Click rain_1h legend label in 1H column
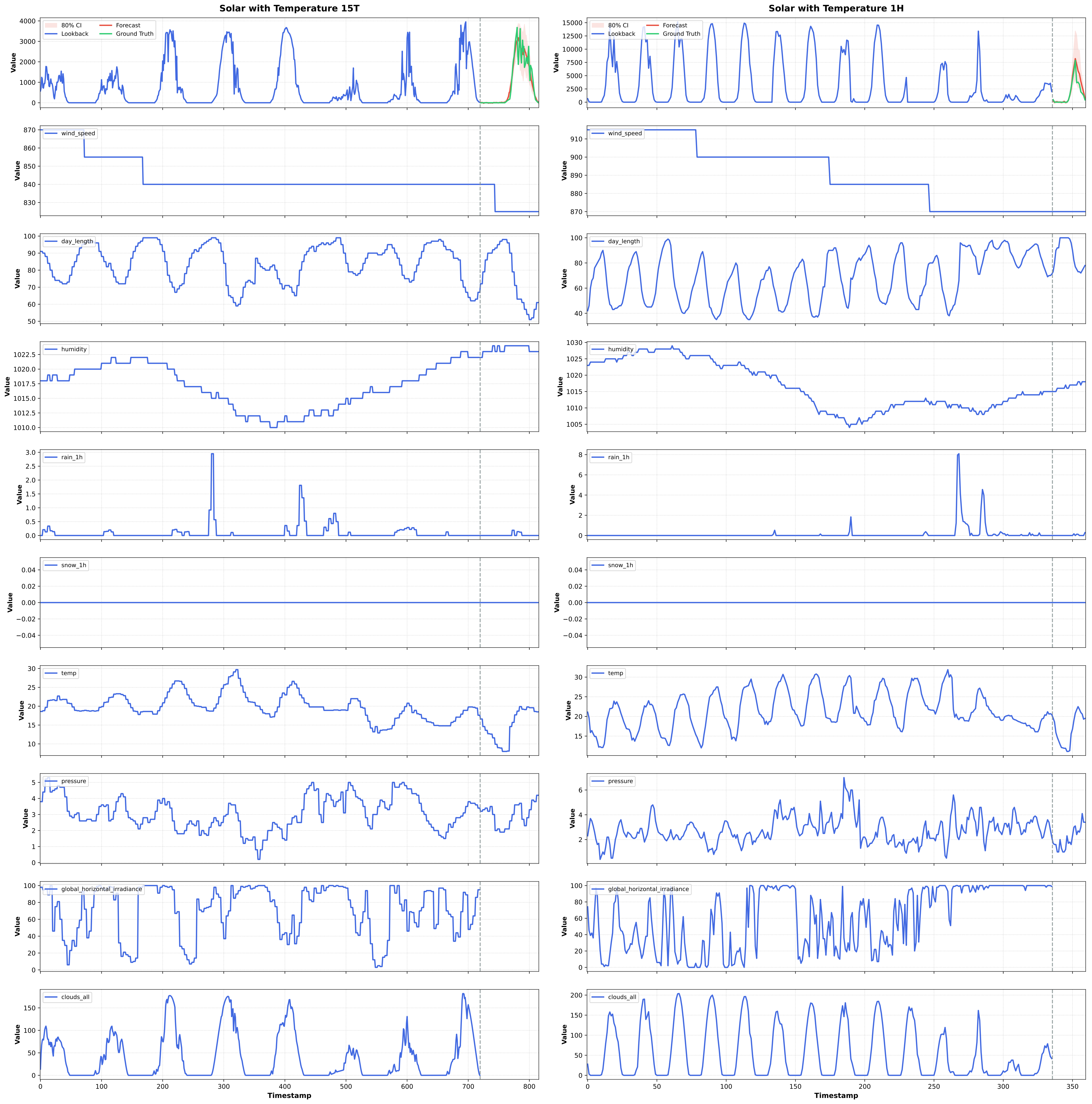The width and height of the screenshot is (1092, 1104). click(618, 458)
